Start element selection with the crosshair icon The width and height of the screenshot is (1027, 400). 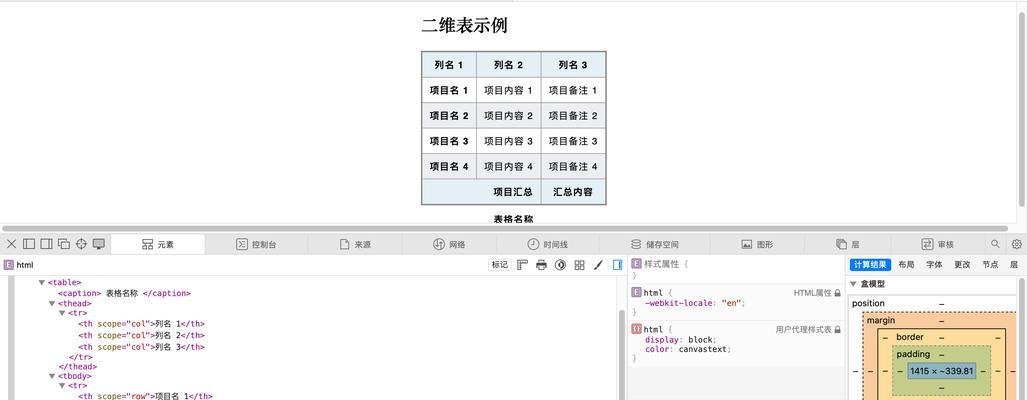(x=81, y=244)
